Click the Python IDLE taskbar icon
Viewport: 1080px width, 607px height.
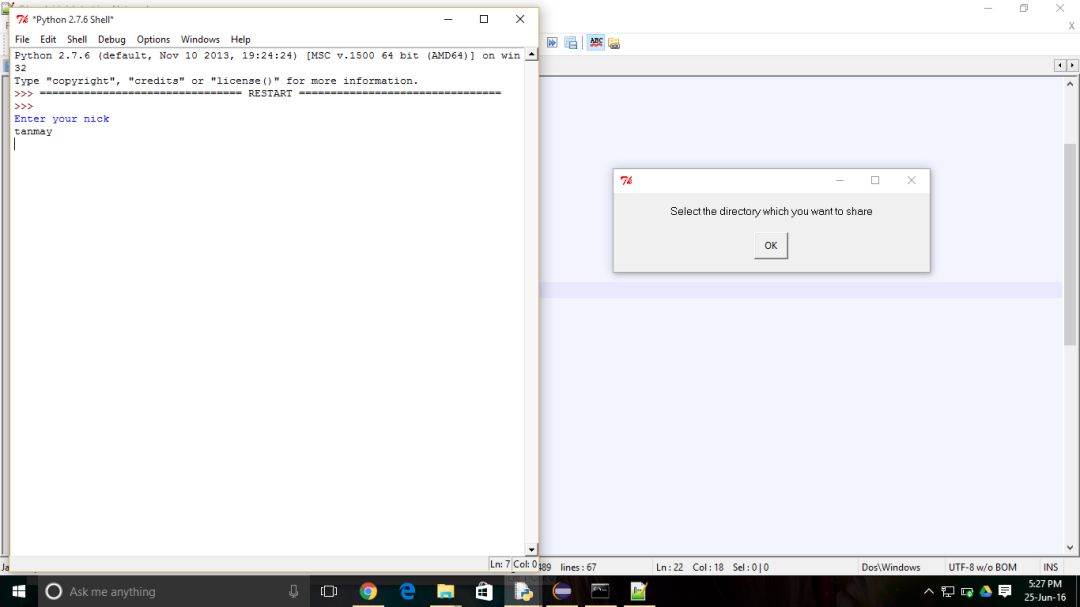[x=523, y=591]
